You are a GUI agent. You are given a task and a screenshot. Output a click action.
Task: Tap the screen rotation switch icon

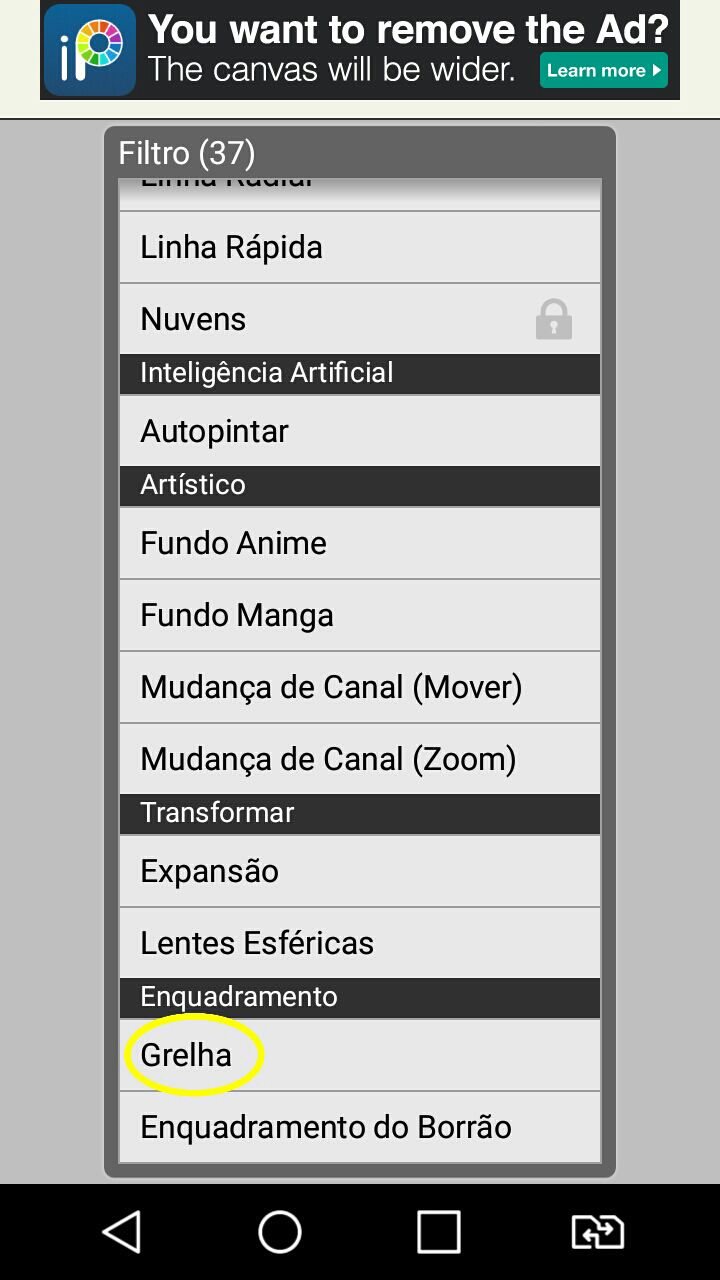pyautogui.click(x=597, y=1232)
